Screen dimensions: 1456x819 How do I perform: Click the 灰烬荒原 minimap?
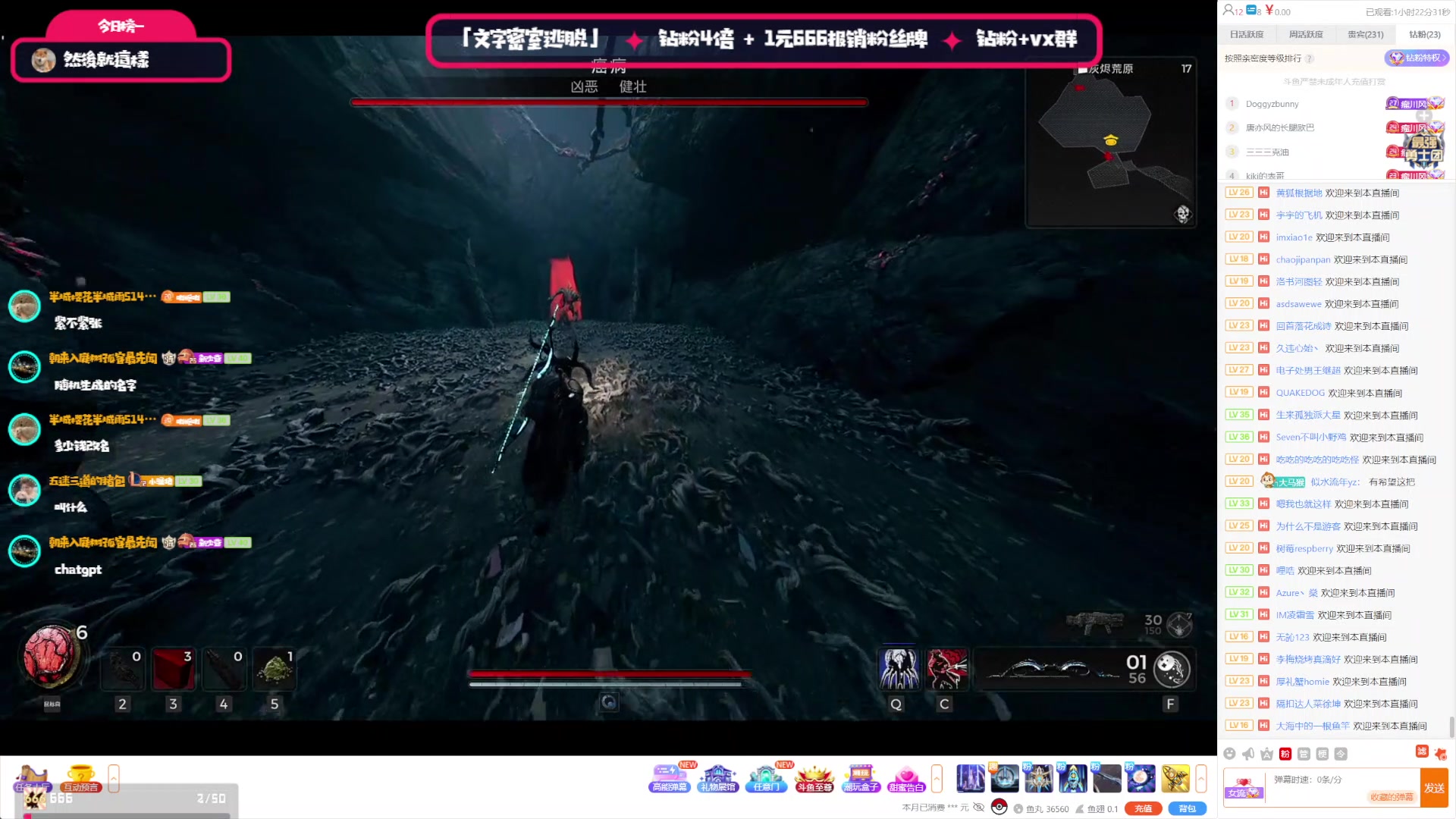click(x=1111, y=143)
